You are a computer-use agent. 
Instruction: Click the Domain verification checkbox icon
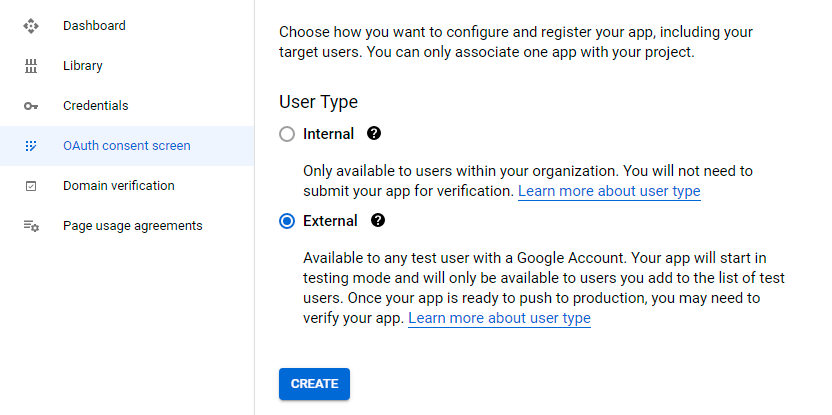(x=31, y=186)
